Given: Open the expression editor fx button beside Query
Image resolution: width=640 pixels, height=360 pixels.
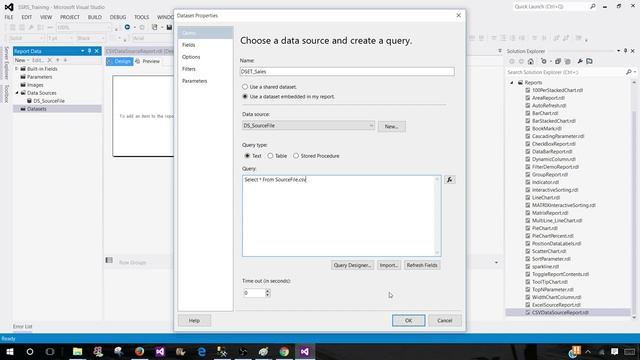Looking at the screenshot, I should pyautogui.click(x=449, y=180).
